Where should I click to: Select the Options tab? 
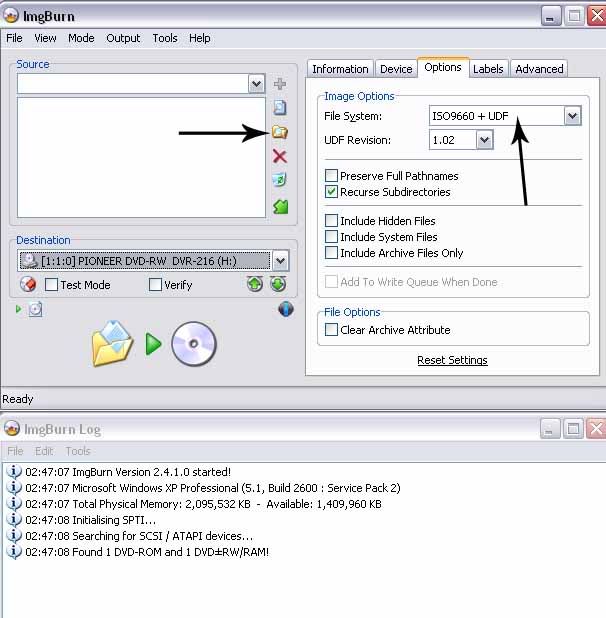pyautogui.click(x=443, y=67)
